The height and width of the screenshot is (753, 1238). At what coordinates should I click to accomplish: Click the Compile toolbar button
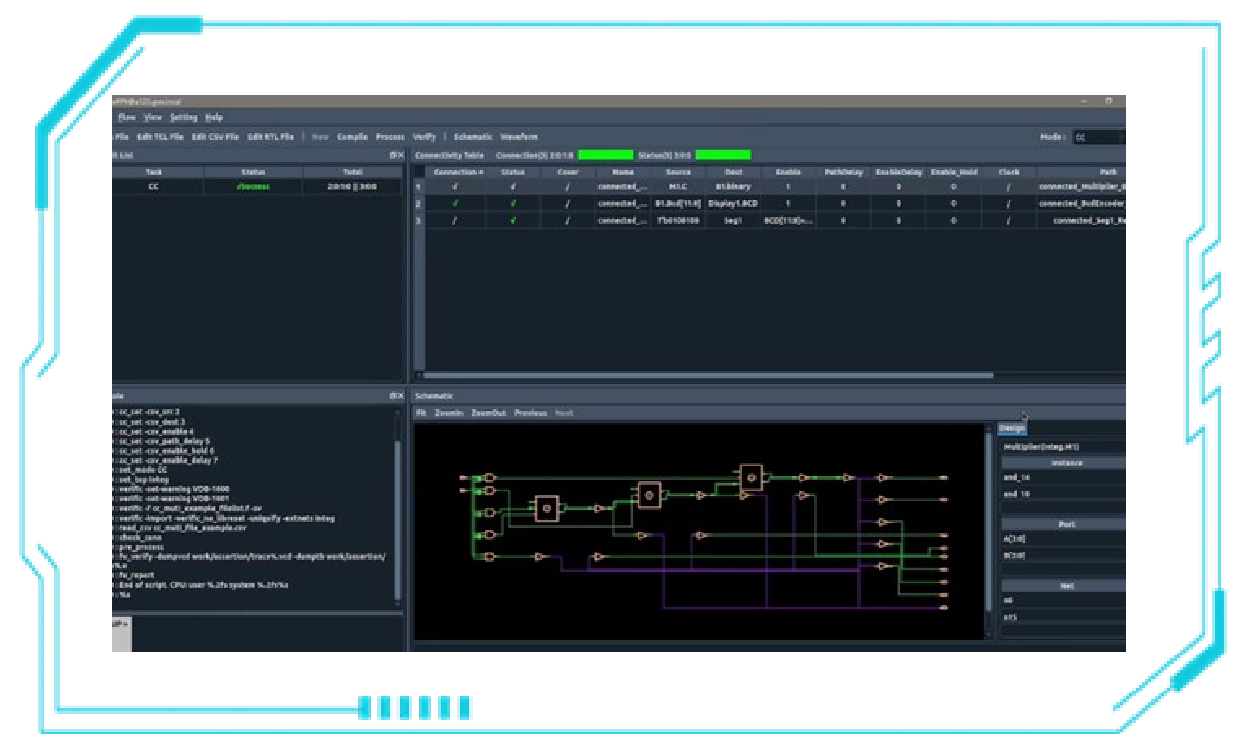pos(352,137)
